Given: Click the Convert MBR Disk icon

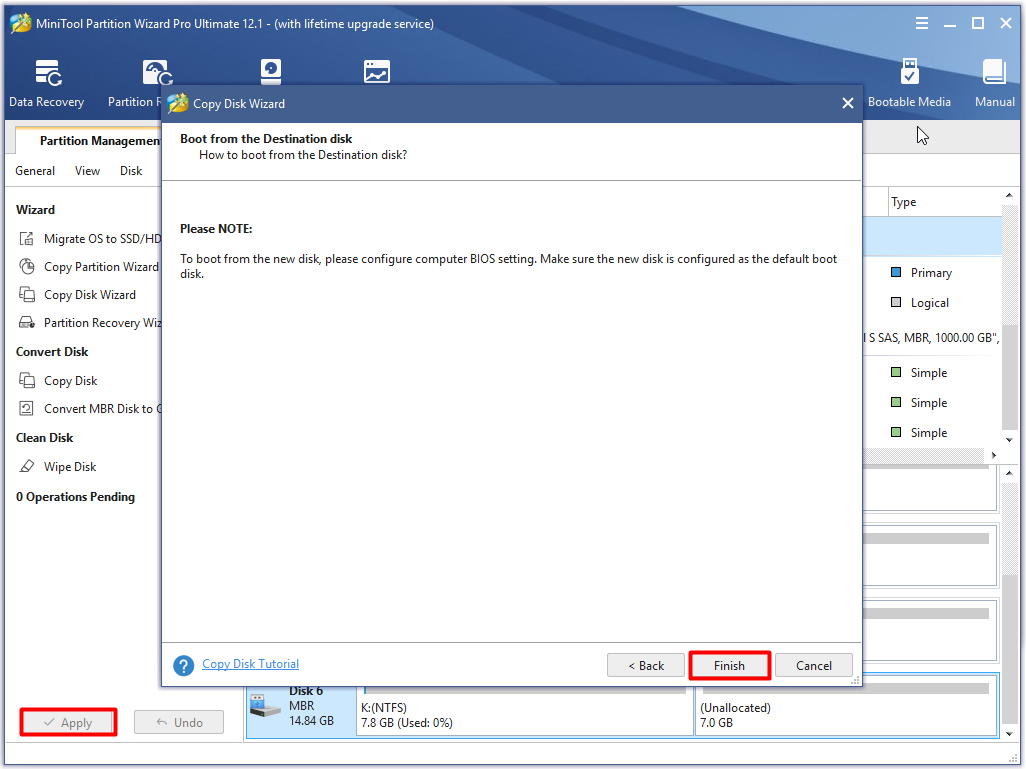Looking at the screenshot, I should tap(26, 408).
